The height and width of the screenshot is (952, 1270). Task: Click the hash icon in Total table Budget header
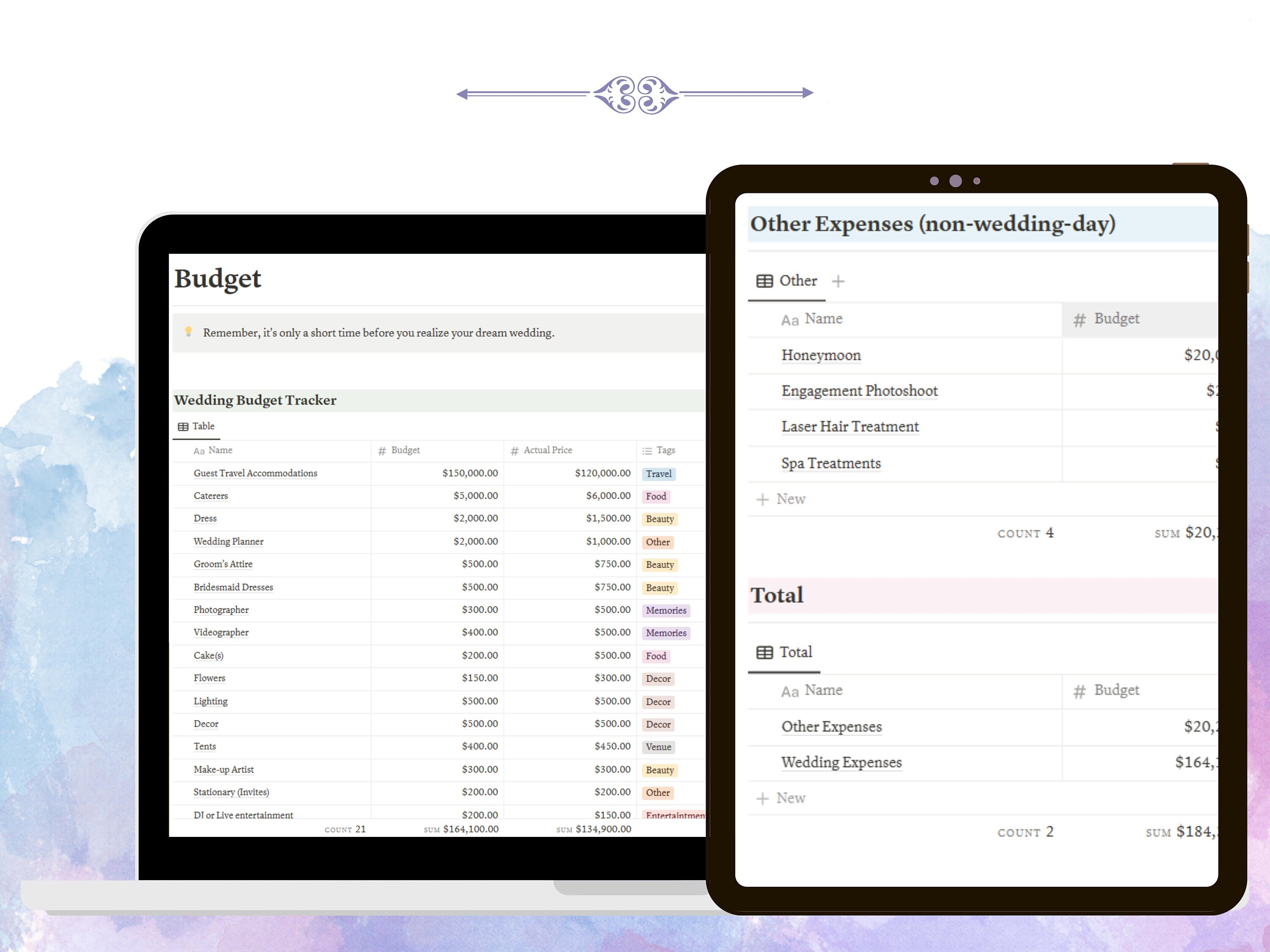[x=1079, y=691]
